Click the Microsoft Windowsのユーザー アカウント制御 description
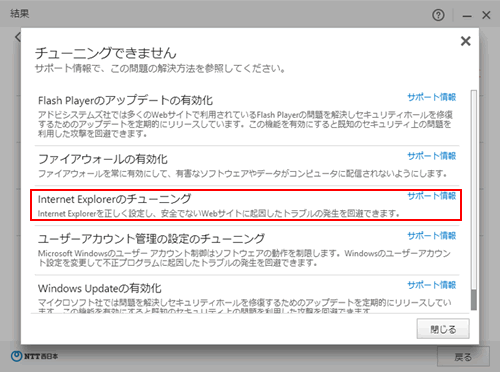The width and height of the screenshot is (500, 372). click(x=244, y=258)
